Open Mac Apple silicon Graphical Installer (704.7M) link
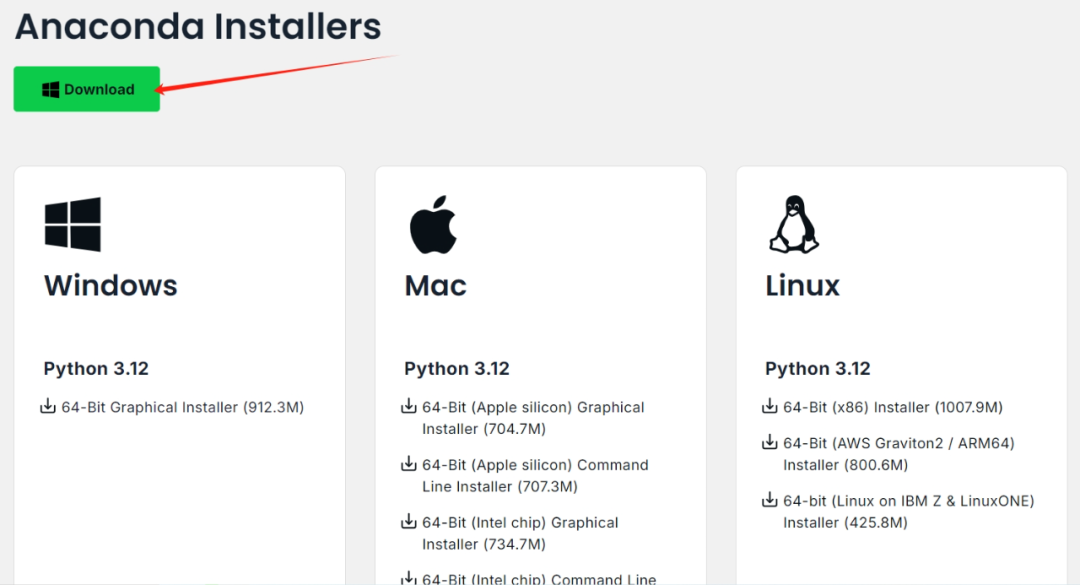The image size is (1080, 585). tap(533, 418)
